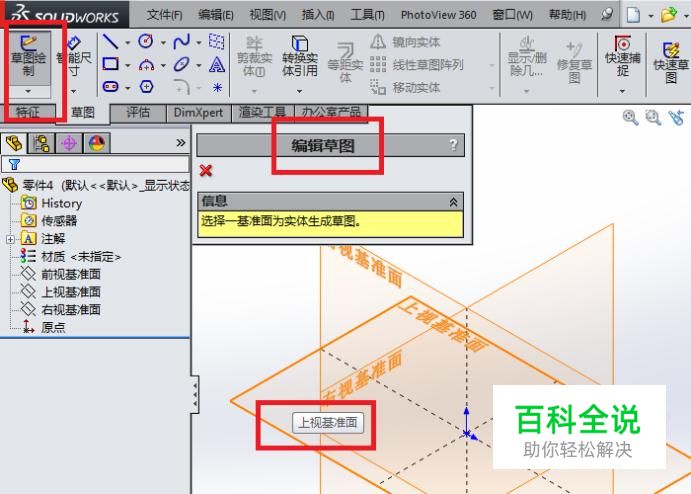Open the Line tool dropdown arrow
Screen dimensions: 691x494
pos(128,43)
